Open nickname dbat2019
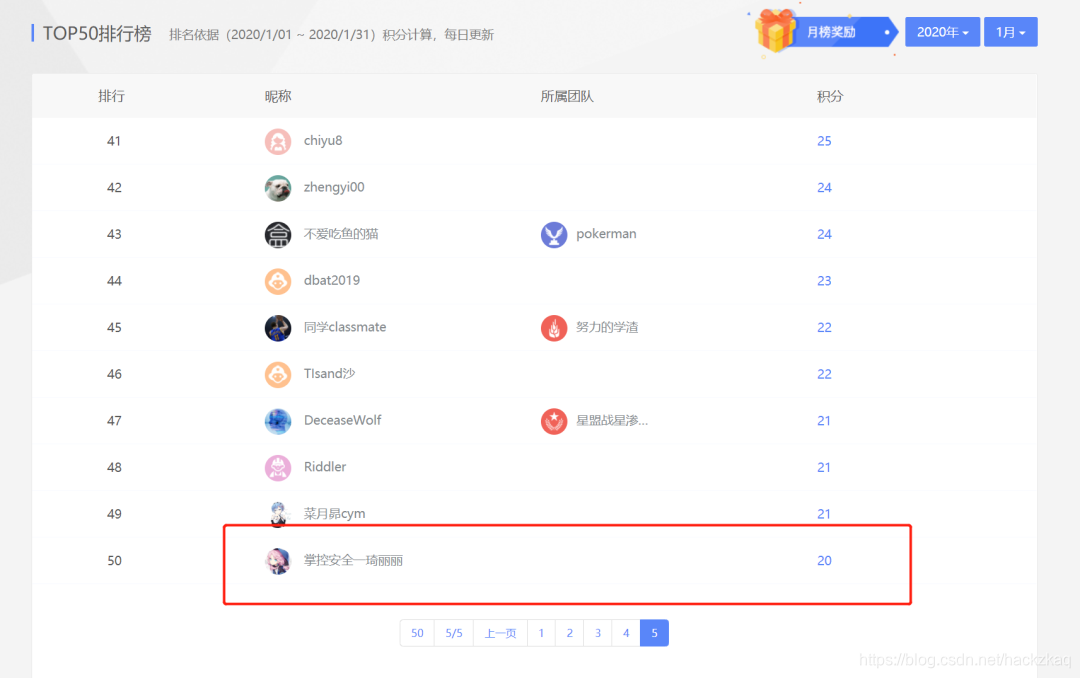The width and height of the screenshot is (1080, 678). (x=332, y=280)
